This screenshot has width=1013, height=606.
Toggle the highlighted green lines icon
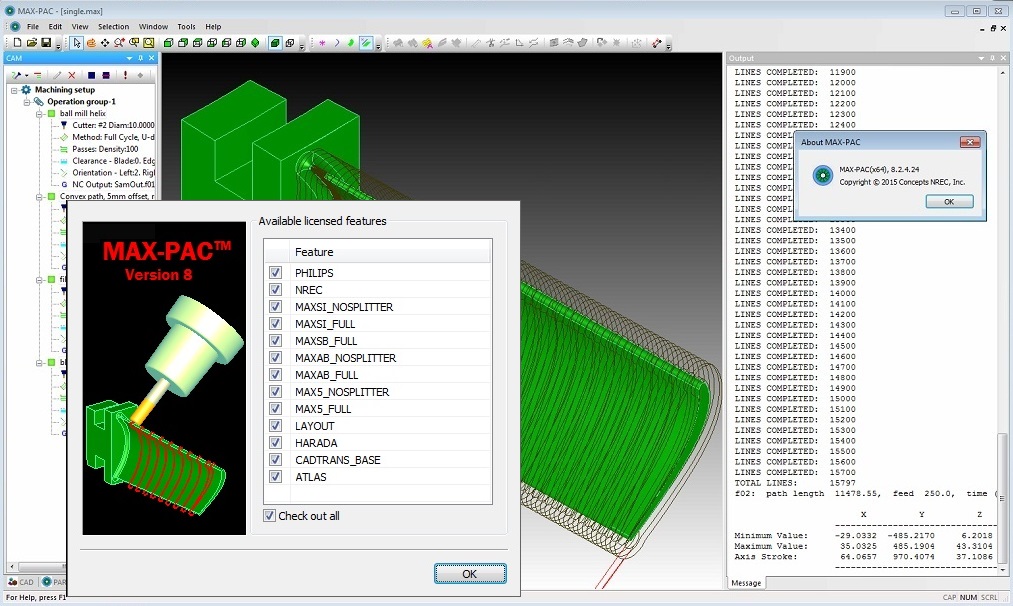coord(366,43)
